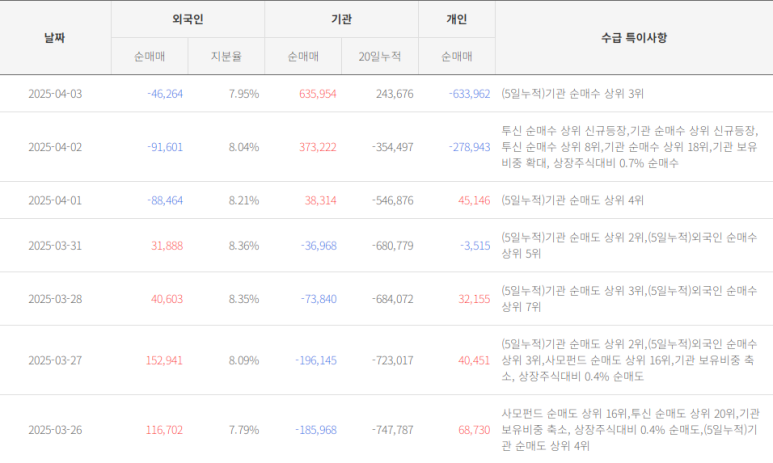Click the 7.95% ownership cell
This screenshot has height=463, width=773.
click(x=244, y=94)
